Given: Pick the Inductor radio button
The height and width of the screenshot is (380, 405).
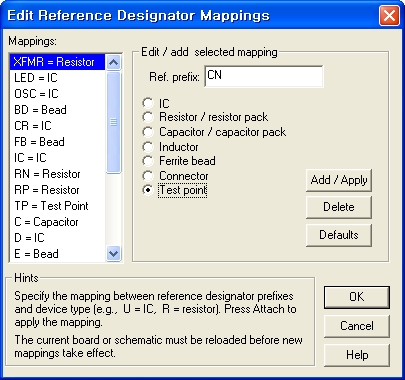Looking at the screenshot, I should pyautogui.click(x=148, y=147).
